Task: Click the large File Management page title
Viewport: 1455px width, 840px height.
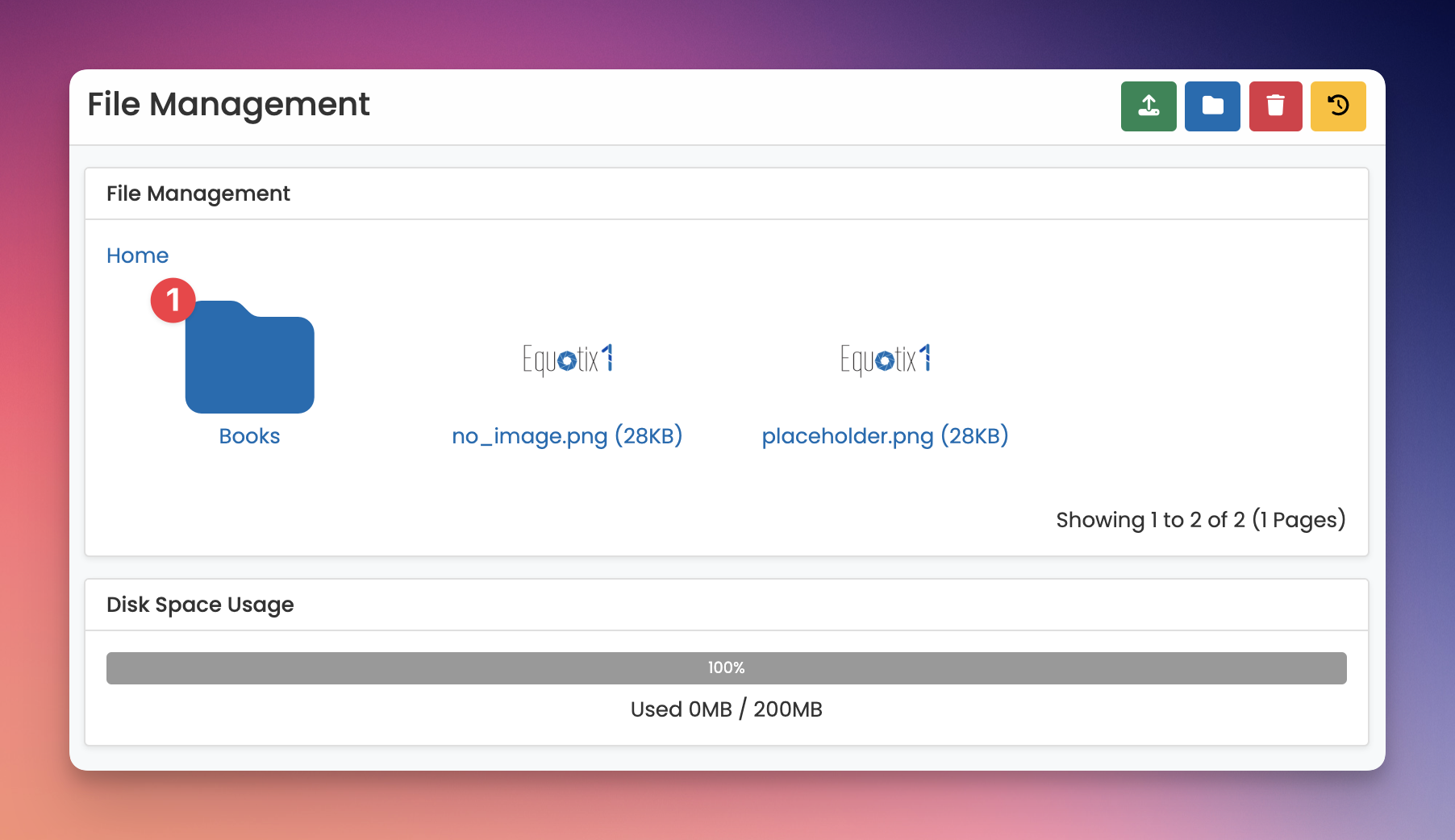Action: [228, 105]
